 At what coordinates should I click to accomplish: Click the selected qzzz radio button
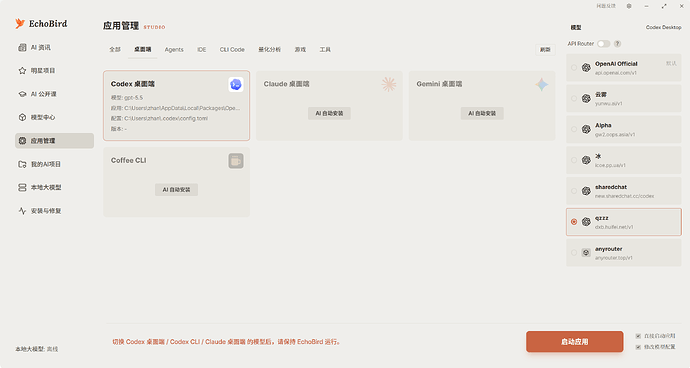click(574, 222)
